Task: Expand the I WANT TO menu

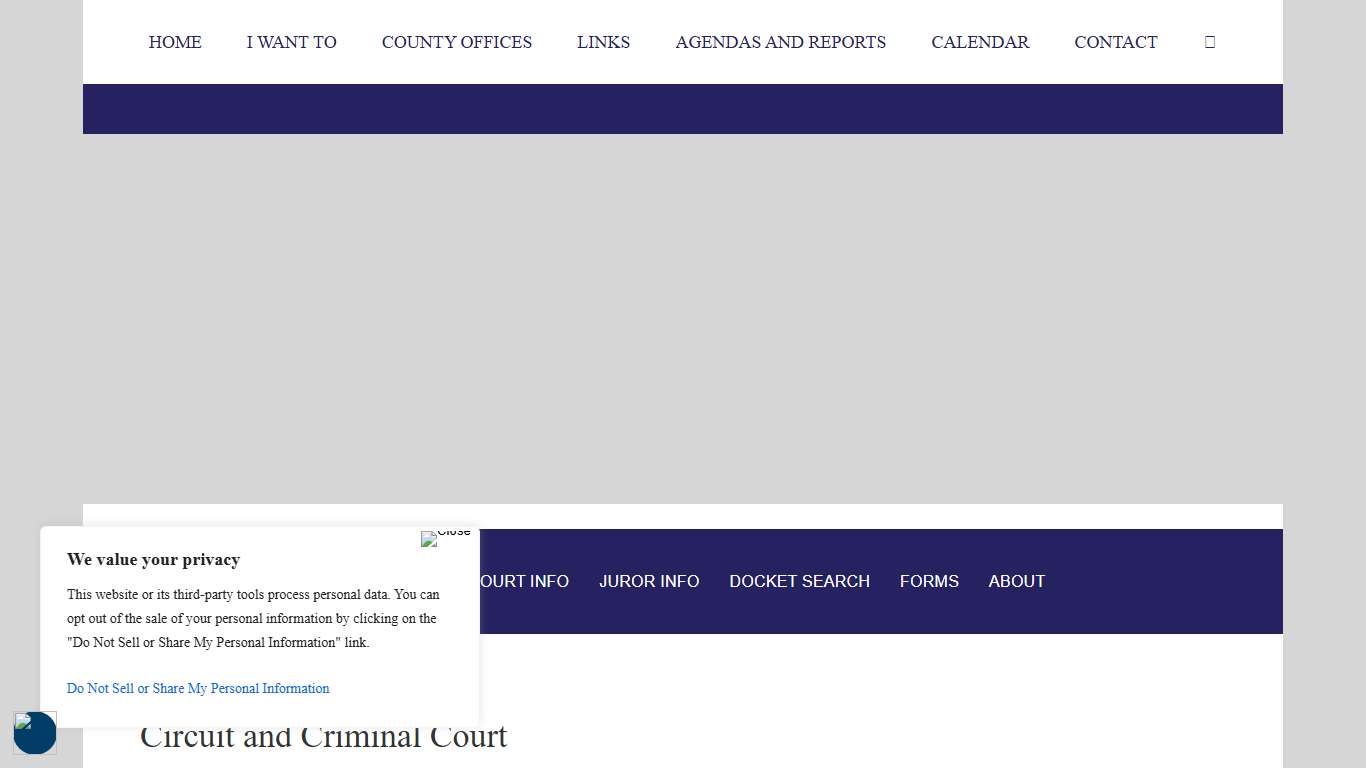Action: pos(291,42)
